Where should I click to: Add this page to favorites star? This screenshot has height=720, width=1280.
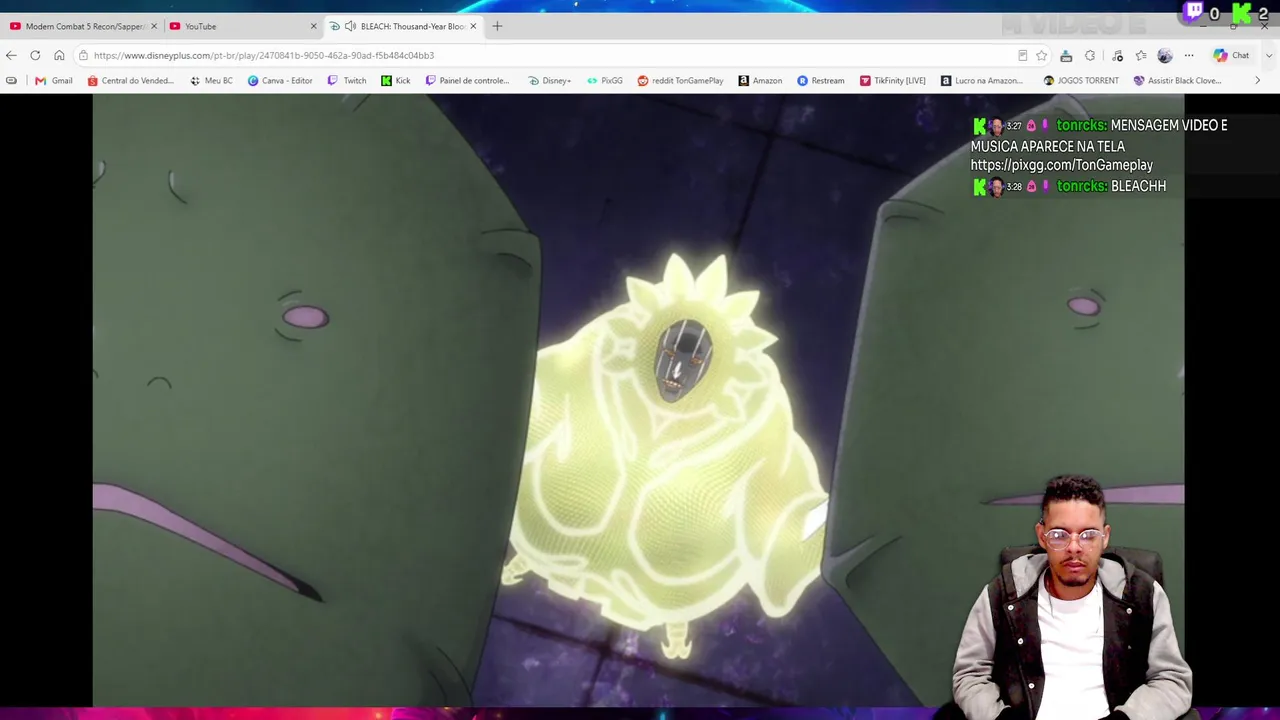tap(1042, 55)
